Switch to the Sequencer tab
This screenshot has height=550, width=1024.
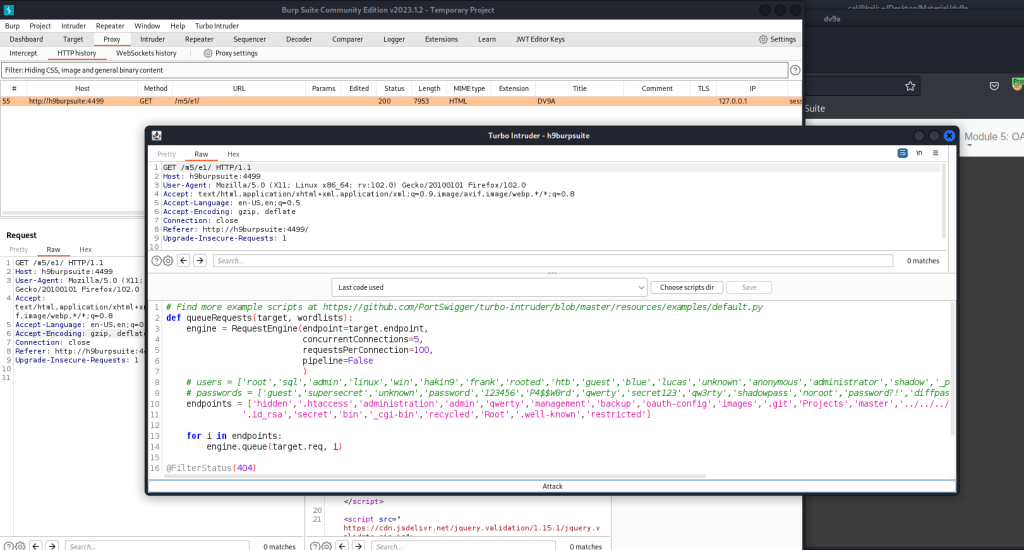pos(249,39)
